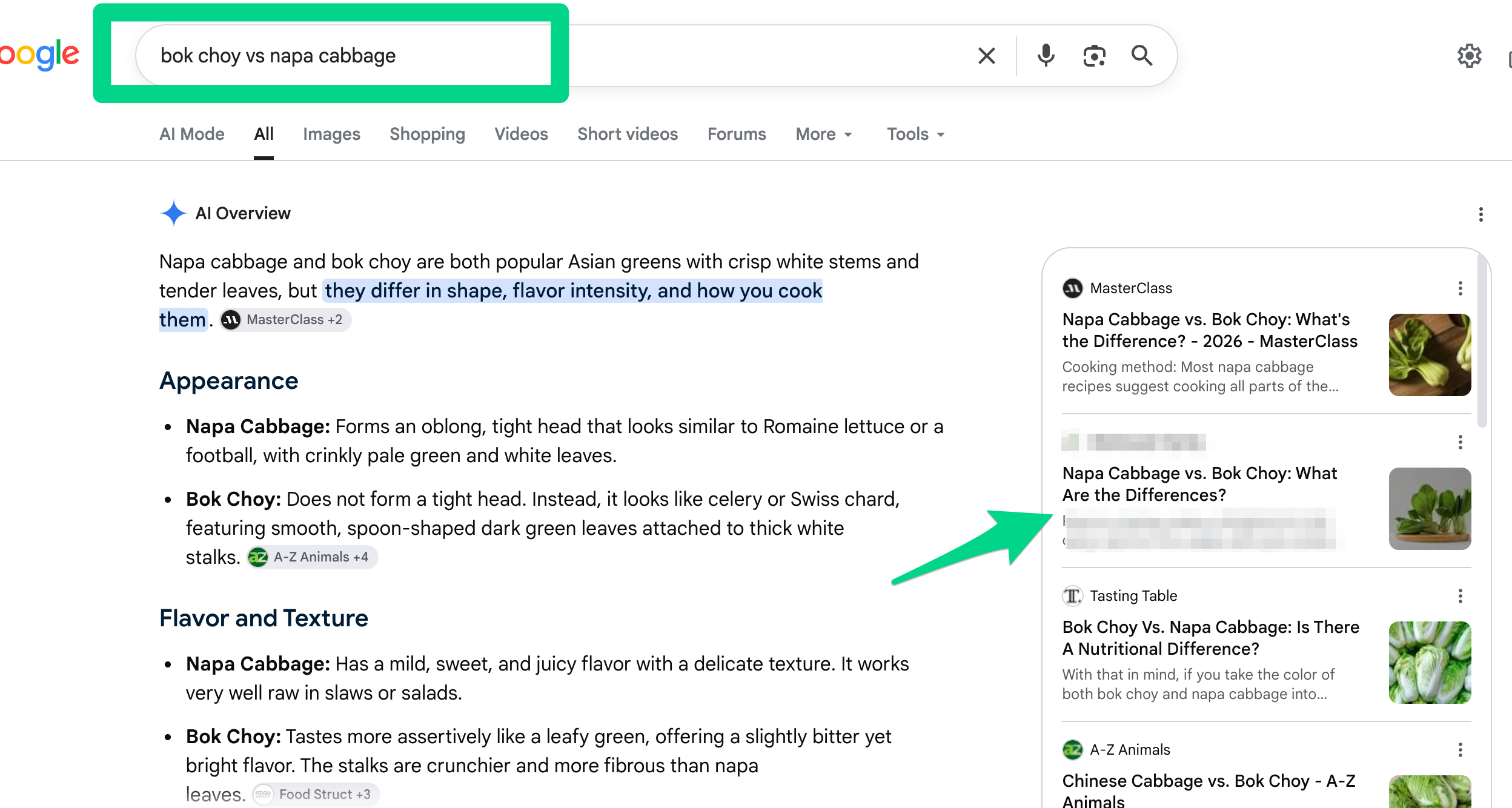Click the A-Z Animals logo in source panel

[x=1072, y=750]
